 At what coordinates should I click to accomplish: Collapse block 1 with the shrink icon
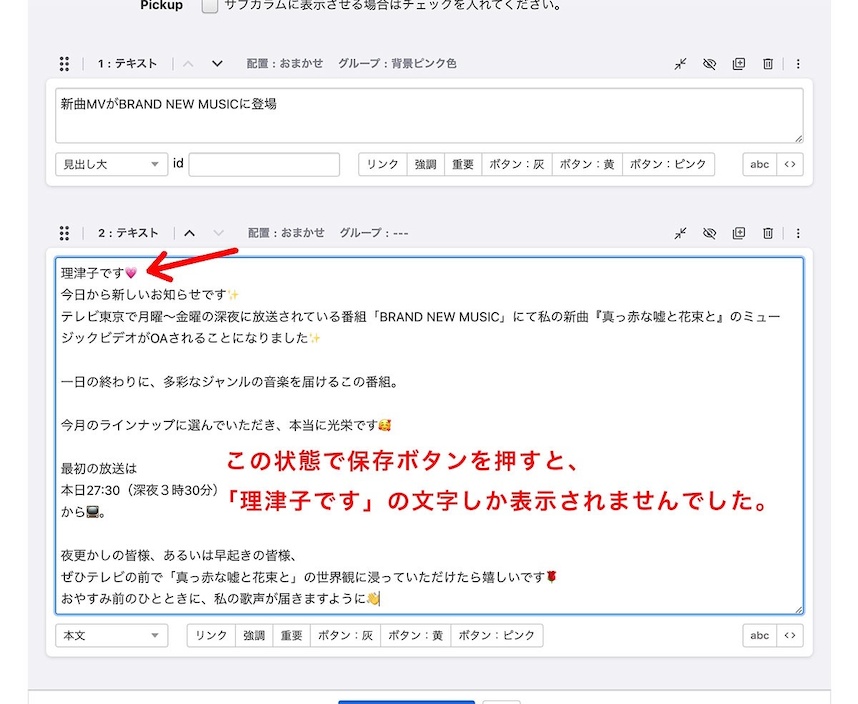(680, 64)
